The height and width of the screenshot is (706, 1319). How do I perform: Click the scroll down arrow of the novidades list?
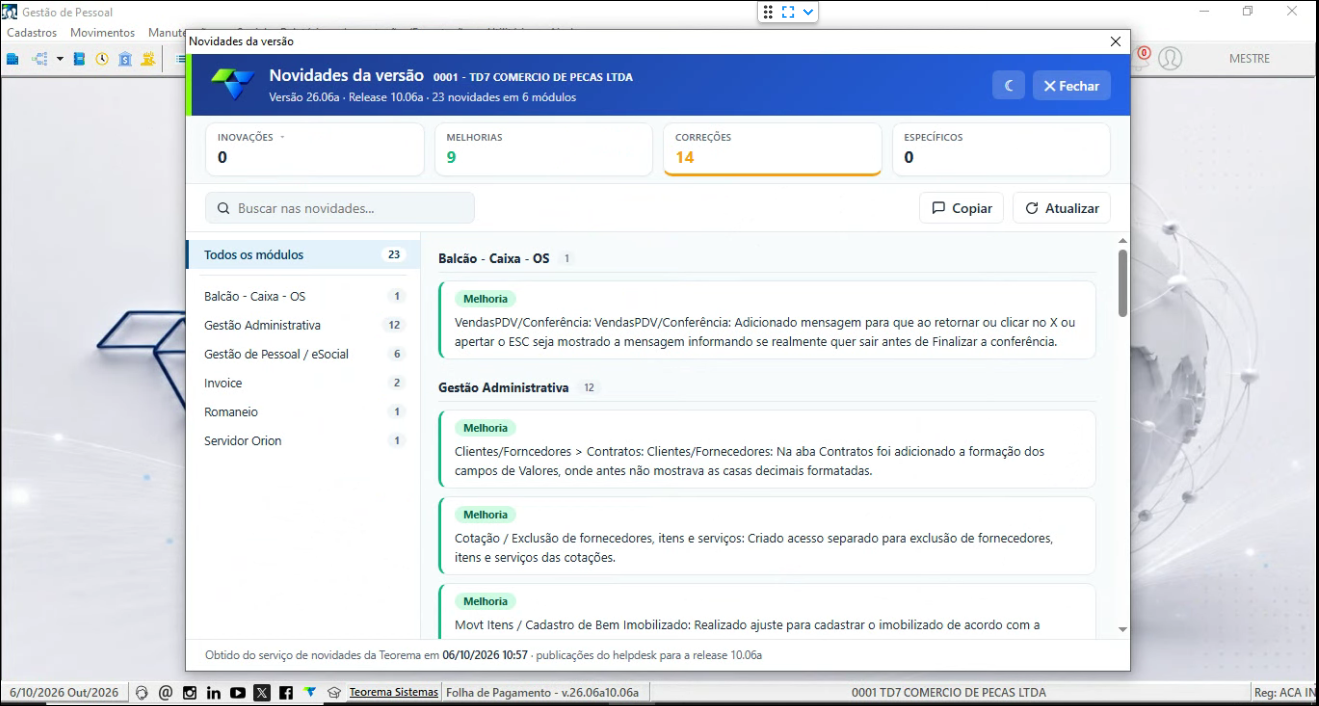1122,629
